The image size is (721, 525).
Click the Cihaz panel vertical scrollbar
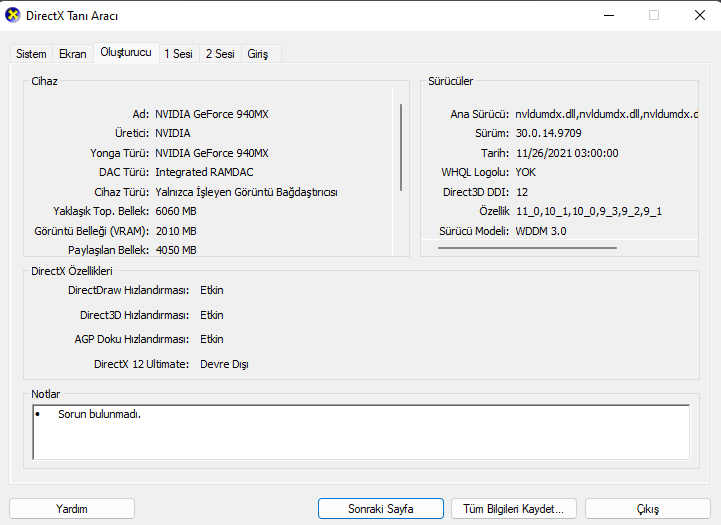(401, 147)
